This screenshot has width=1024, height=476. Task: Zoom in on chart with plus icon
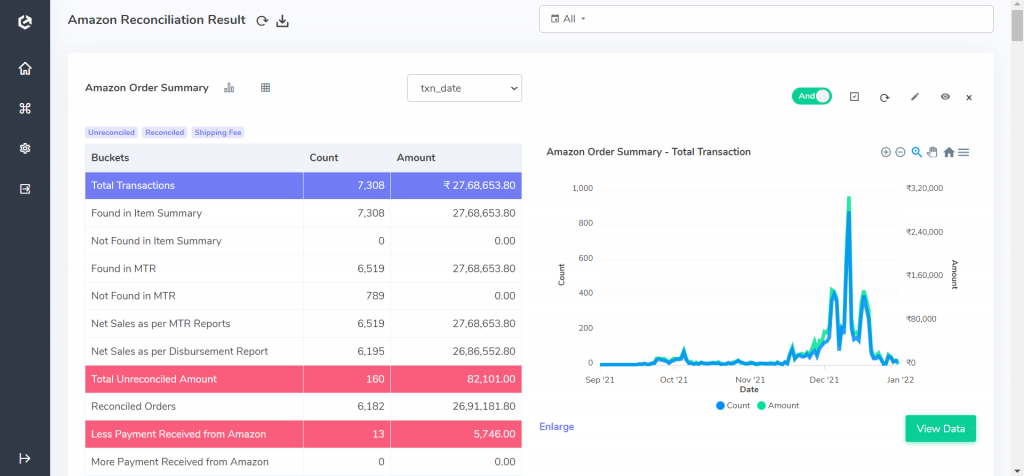[x=886, y=152]
